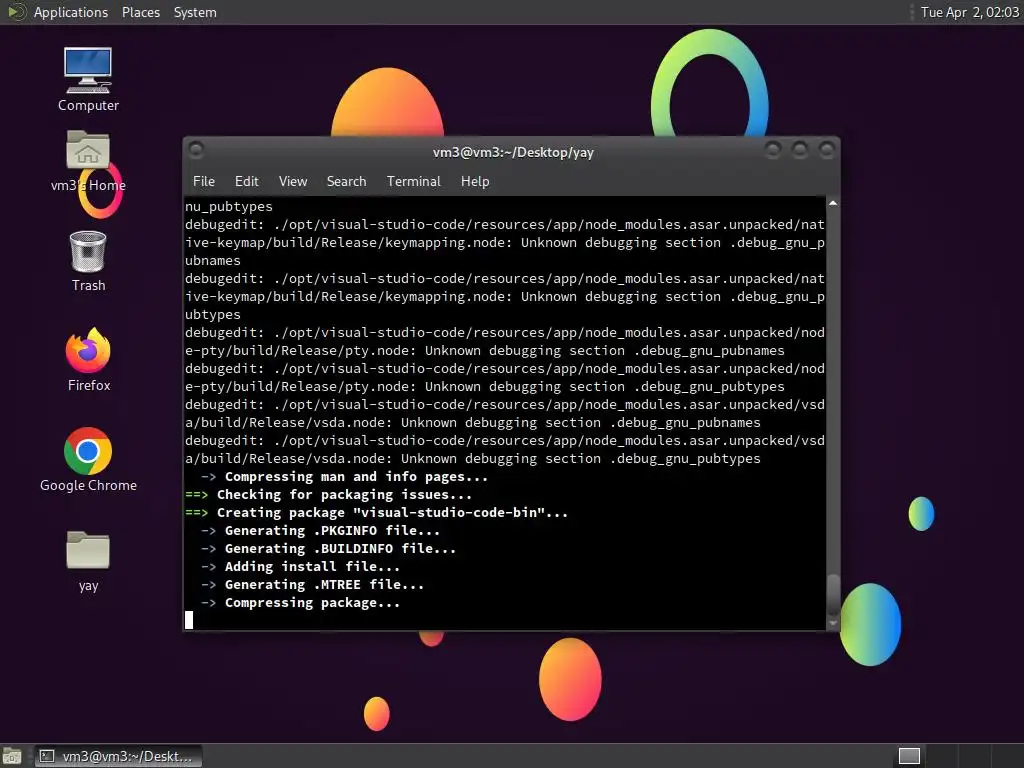The width and height of the screenshot is (1024, 768).
Task: Minimize the terminal window
Action: (x=773, y=151)
